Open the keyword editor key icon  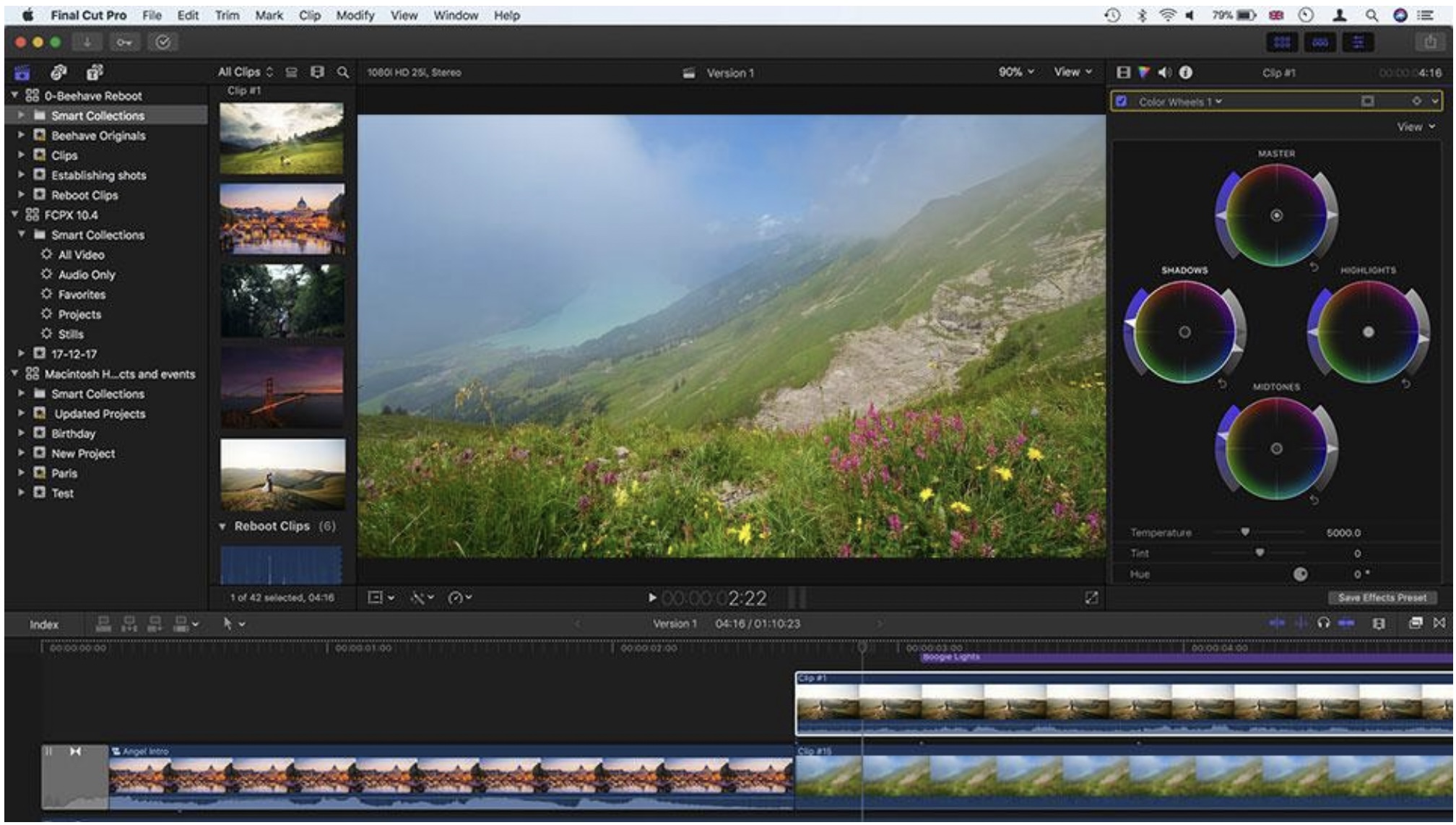click(125, 43)
